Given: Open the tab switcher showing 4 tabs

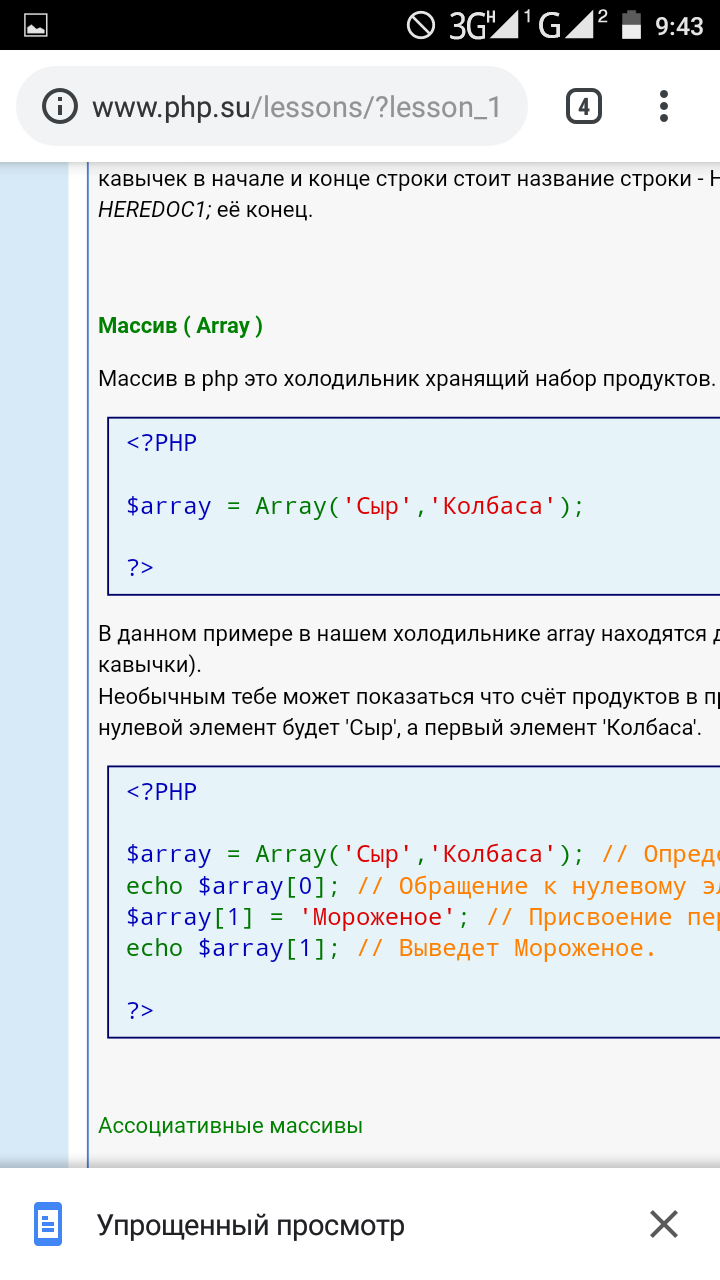Looking at the screenshot, I should 584,106.
